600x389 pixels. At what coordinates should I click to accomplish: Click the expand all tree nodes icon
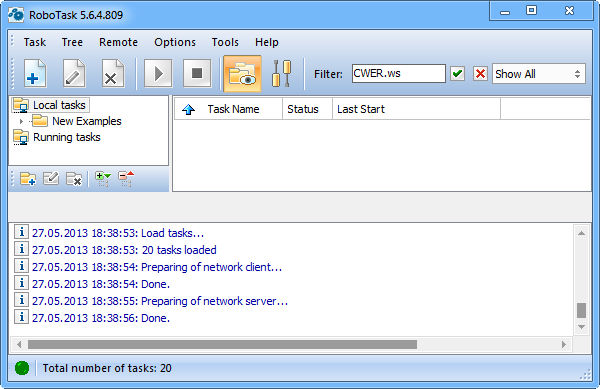[103, 179]
